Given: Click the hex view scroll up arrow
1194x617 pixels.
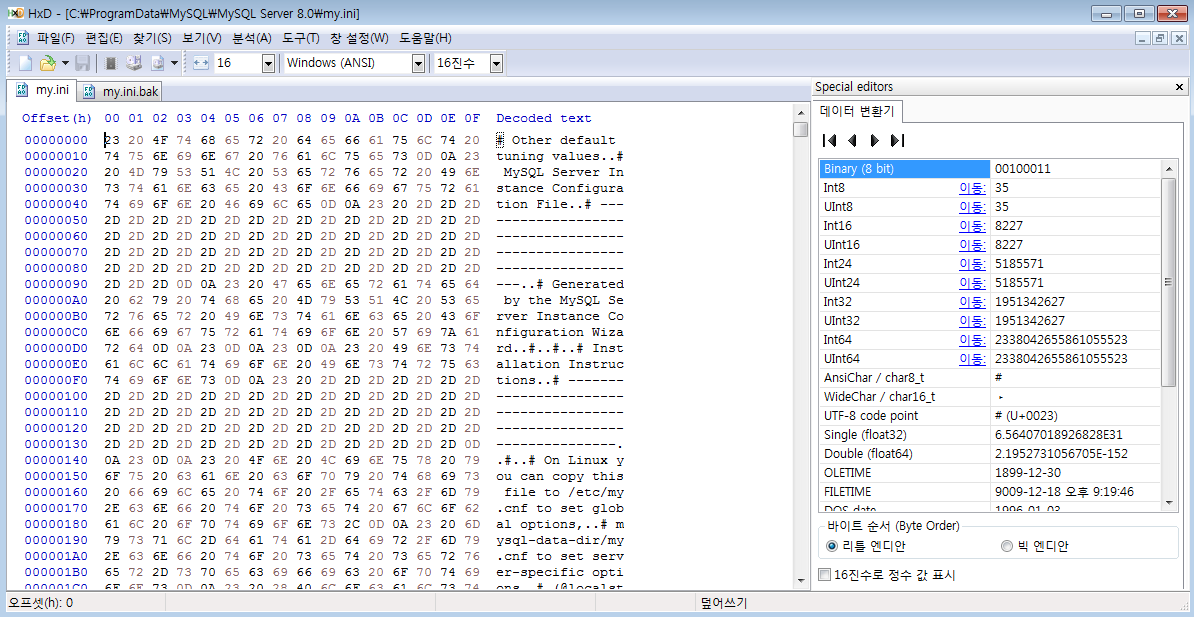Looking at the screenshot, I should pyautogui.click(x=800, y=112).
